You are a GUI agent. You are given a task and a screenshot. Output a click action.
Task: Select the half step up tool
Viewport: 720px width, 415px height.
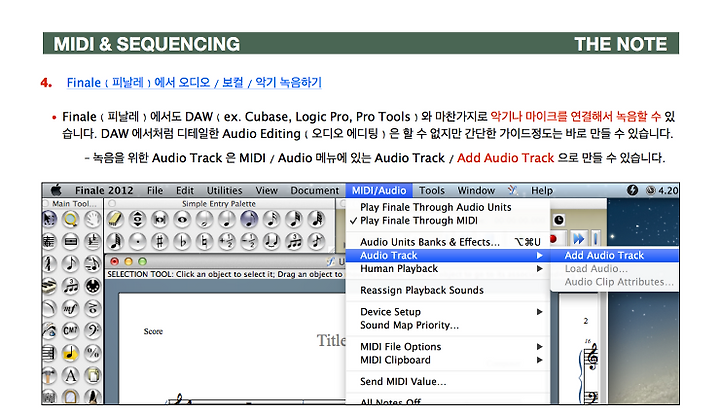tap(226, 241)
